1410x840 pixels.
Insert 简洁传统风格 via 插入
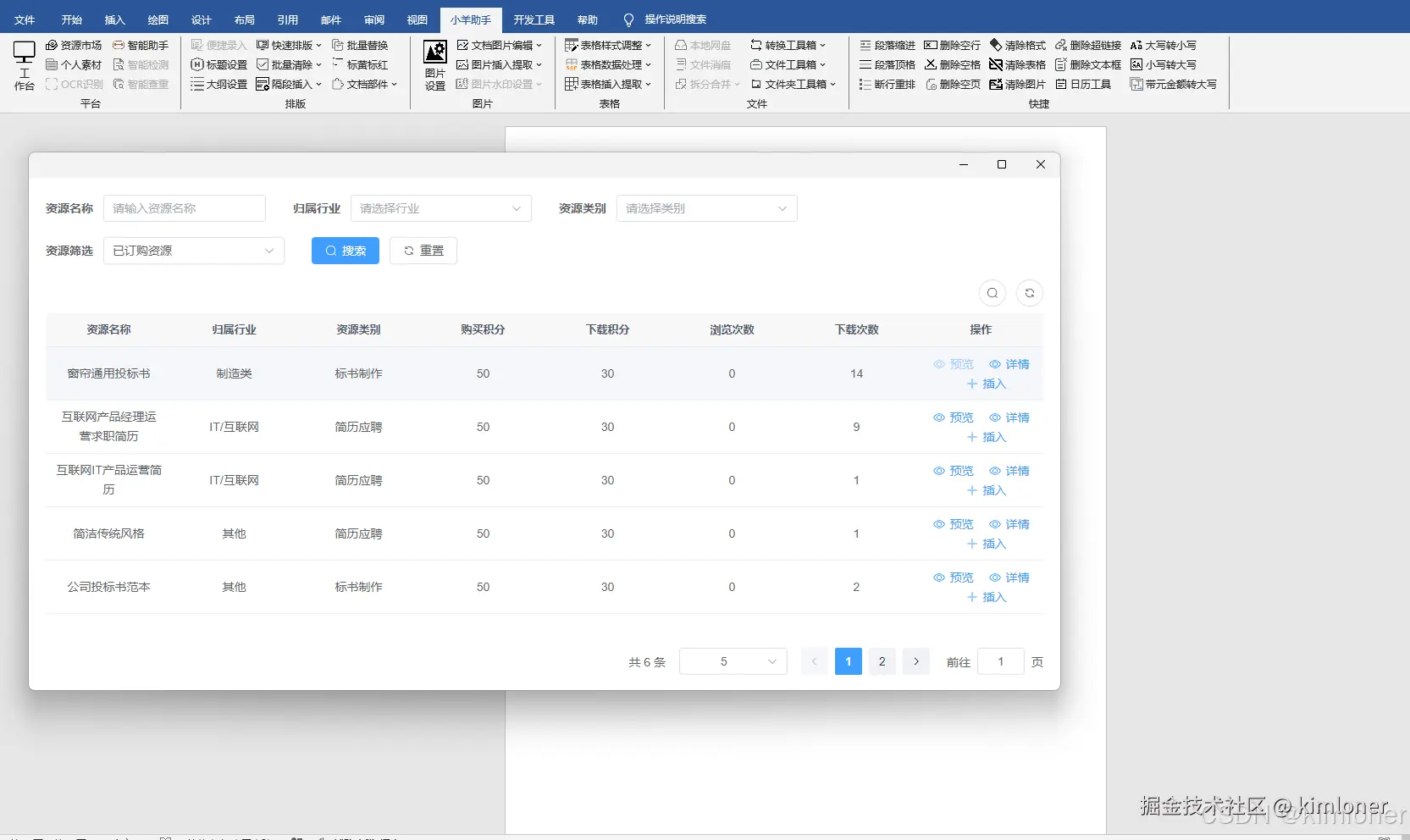987,544
